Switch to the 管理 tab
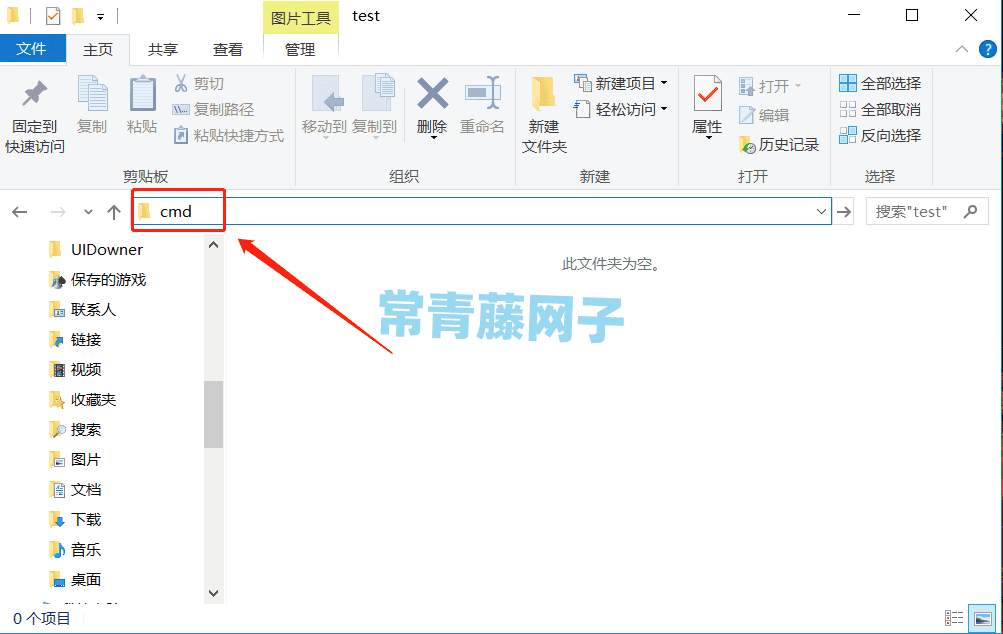 300,50
